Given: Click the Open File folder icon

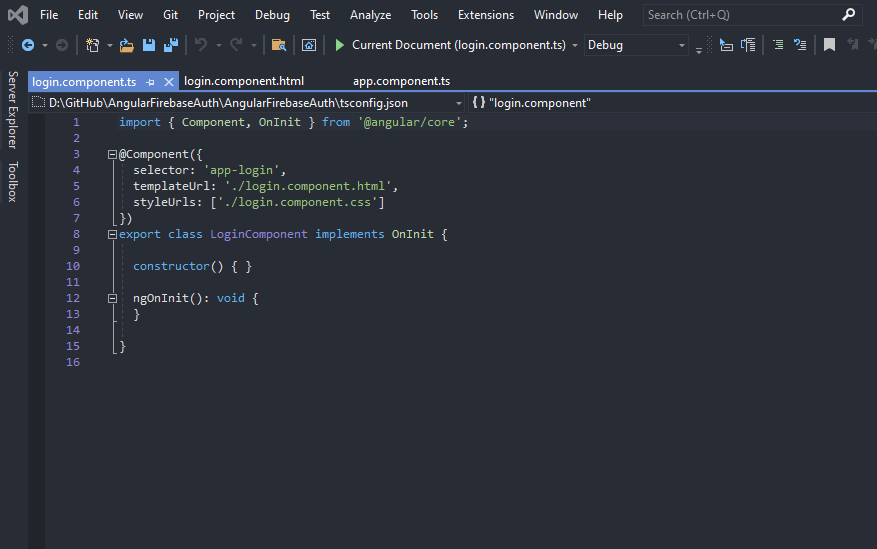Looking at the screenshot, I should pos(127,45).
